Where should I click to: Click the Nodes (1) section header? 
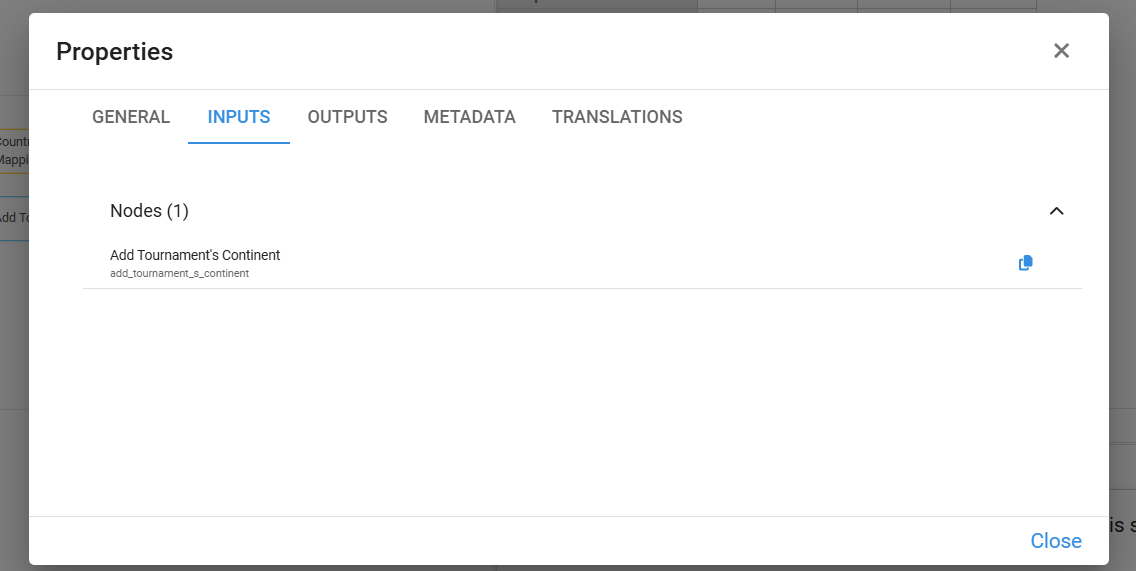[x=150, y=211]
